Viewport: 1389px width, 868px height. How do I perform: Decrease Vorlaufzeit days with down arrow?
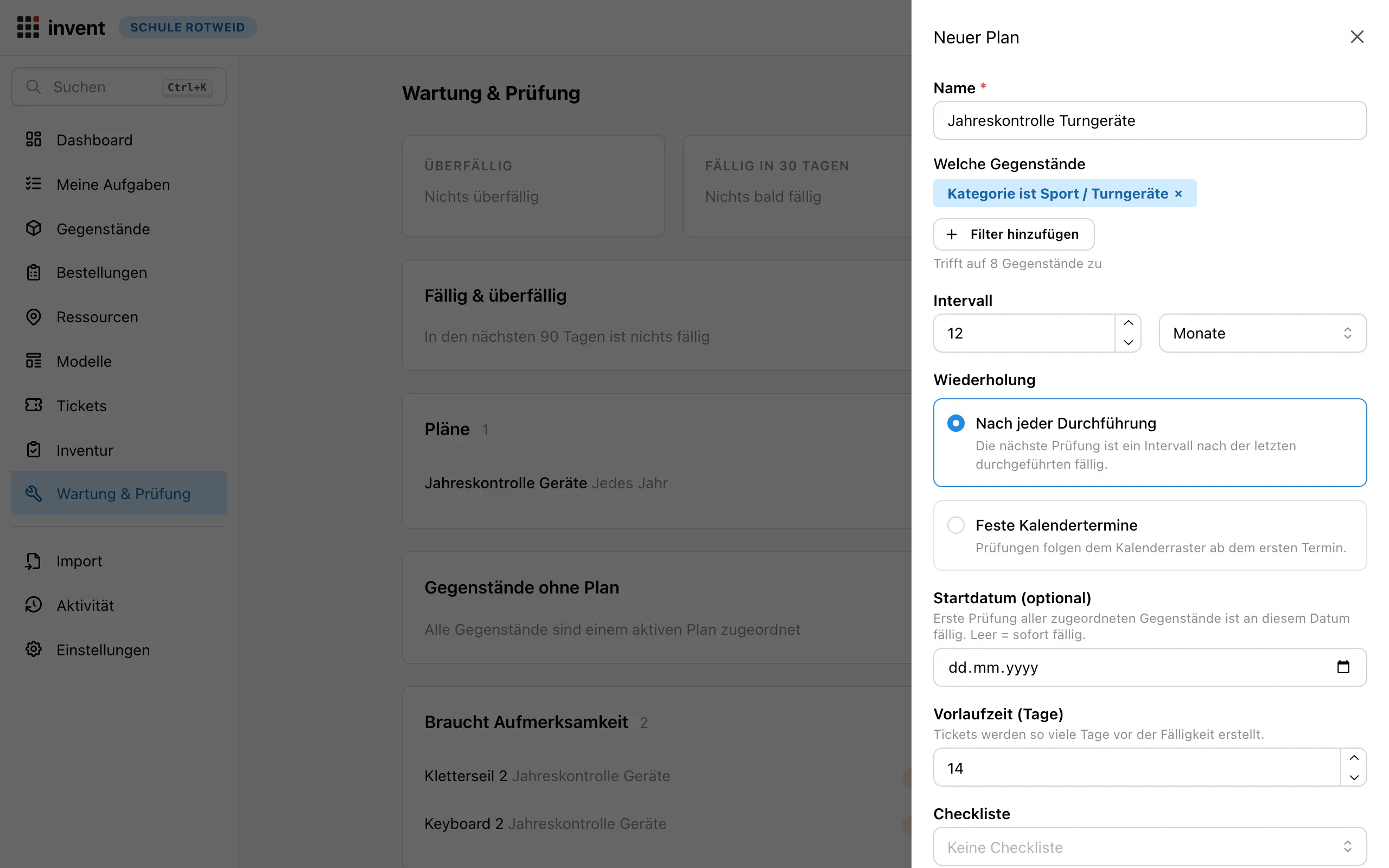(1354, 777)
